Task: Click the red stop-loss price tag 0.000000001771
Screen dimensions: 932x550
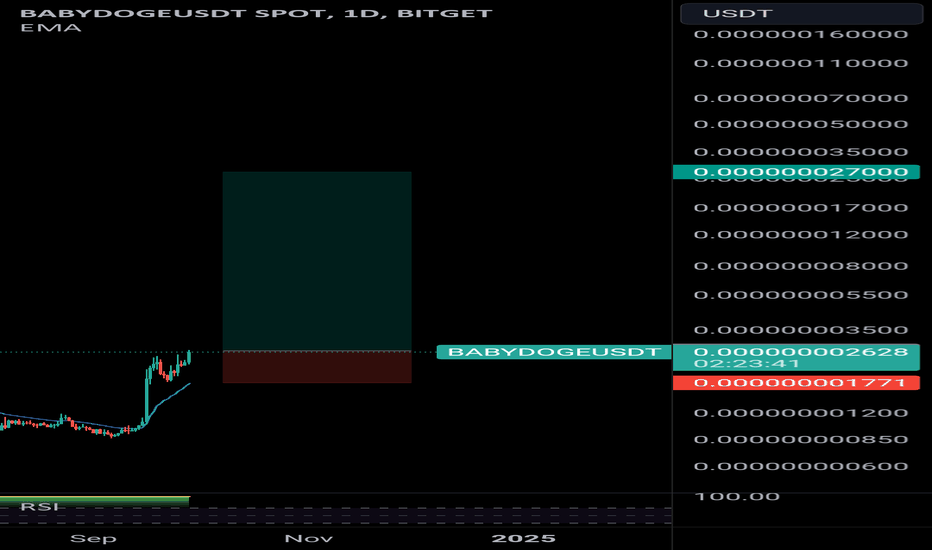Action: [796, 382]
